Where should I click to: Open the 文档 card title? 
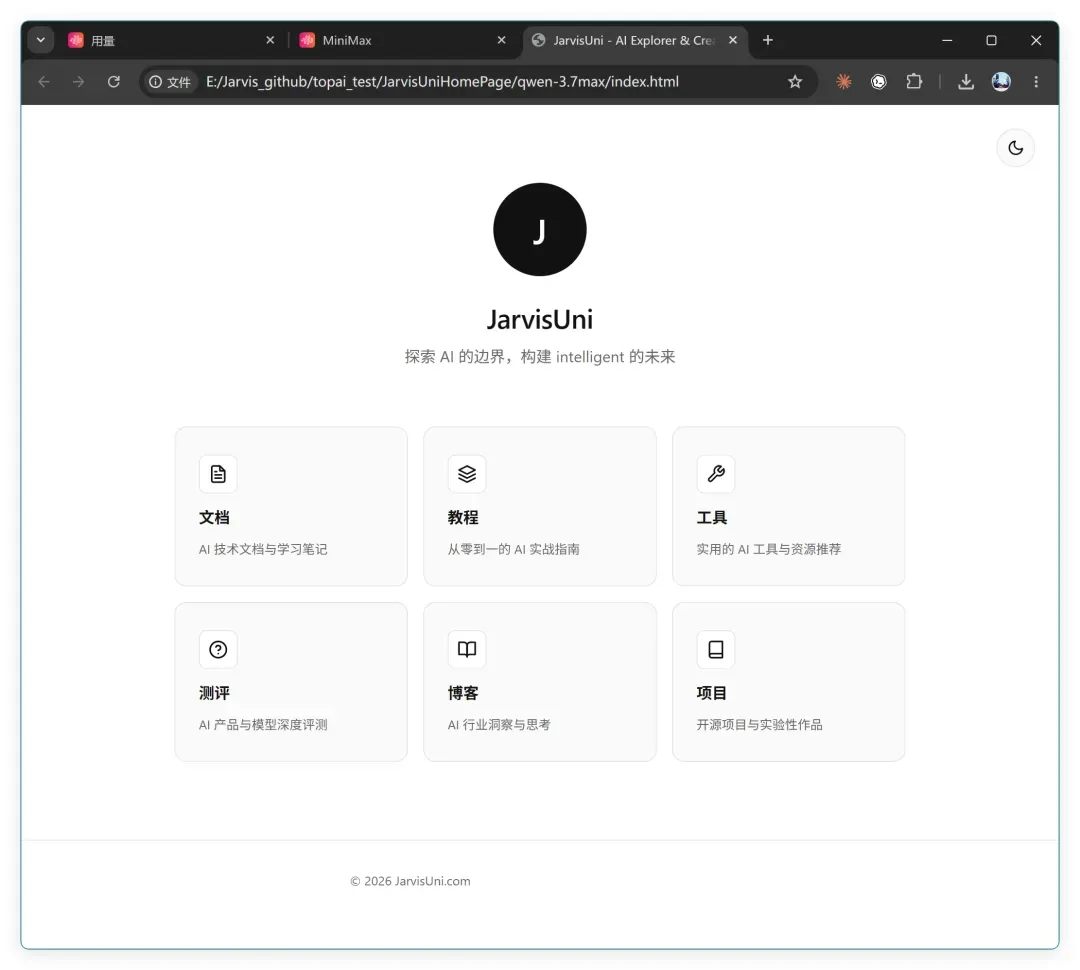click(x=214, y=517)
